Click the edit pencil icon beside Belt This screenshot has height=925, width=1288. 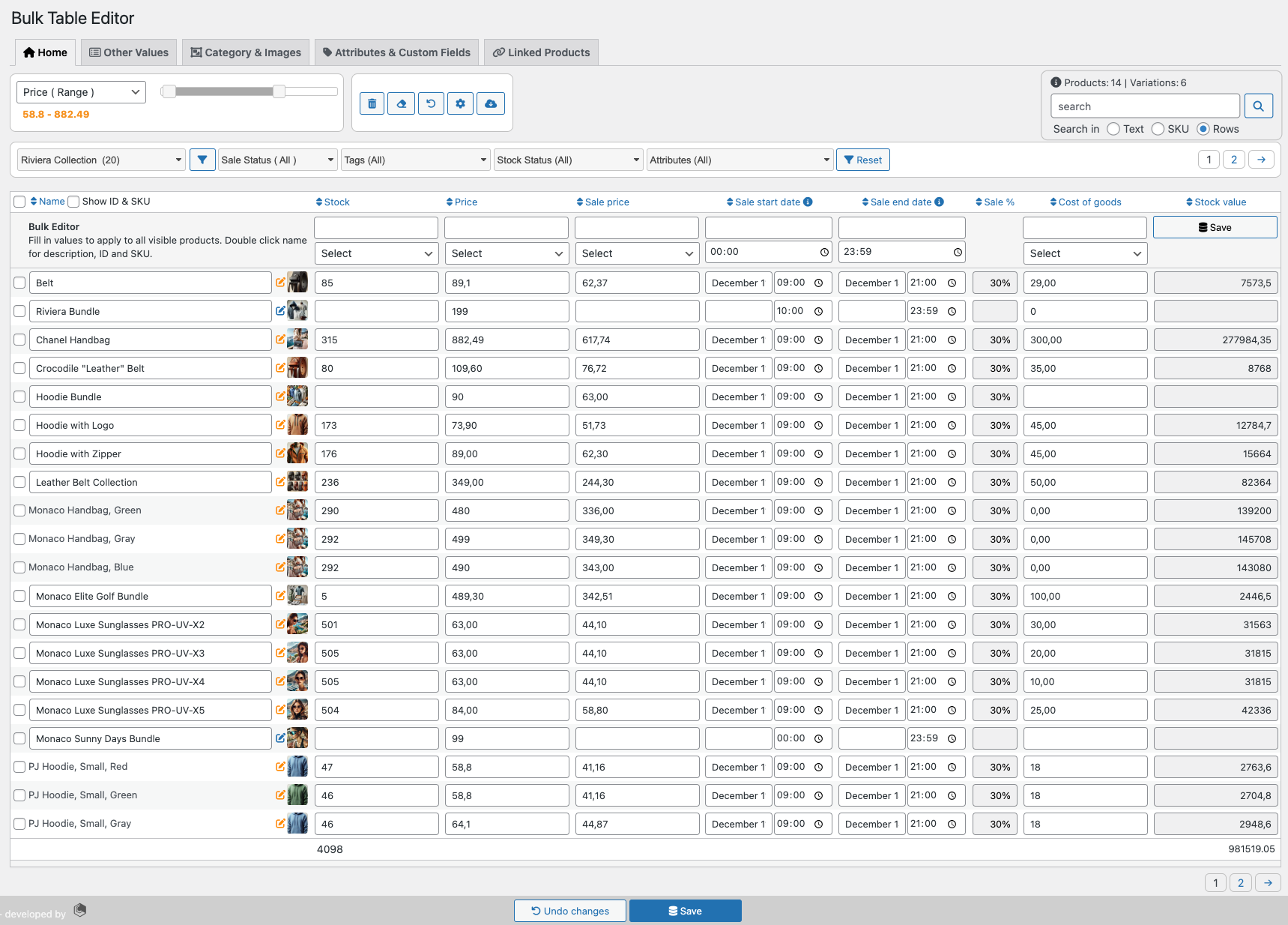click(x=280, y=283)
